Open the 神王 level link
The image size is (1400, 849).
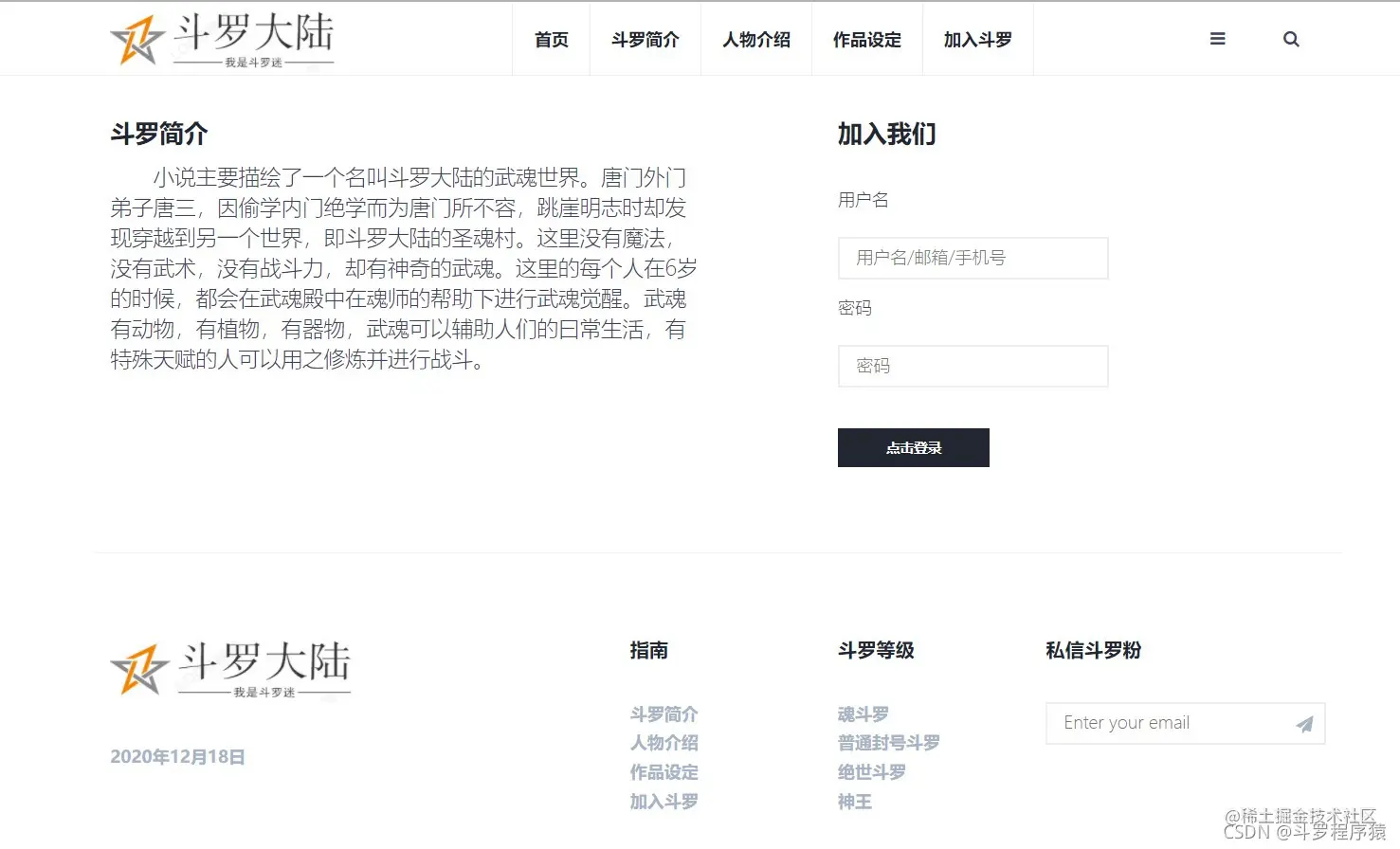tap(854, 802)
